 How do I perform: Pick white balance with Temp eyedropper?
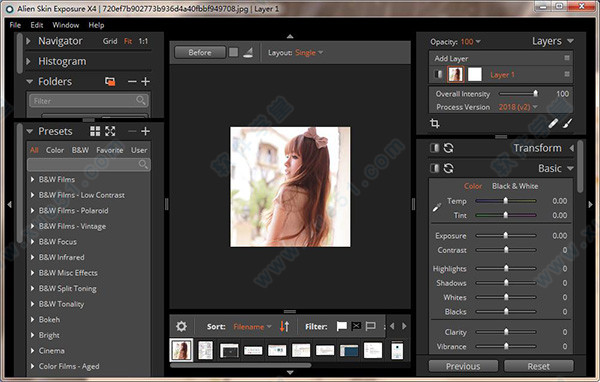coord(437,208)
